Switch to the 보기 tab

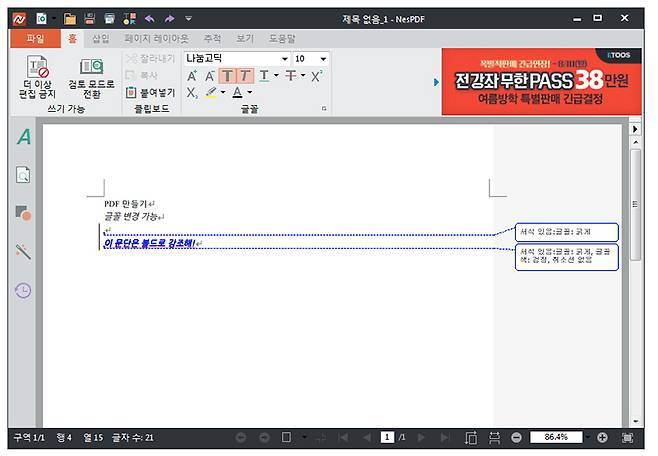pos(245,39)
